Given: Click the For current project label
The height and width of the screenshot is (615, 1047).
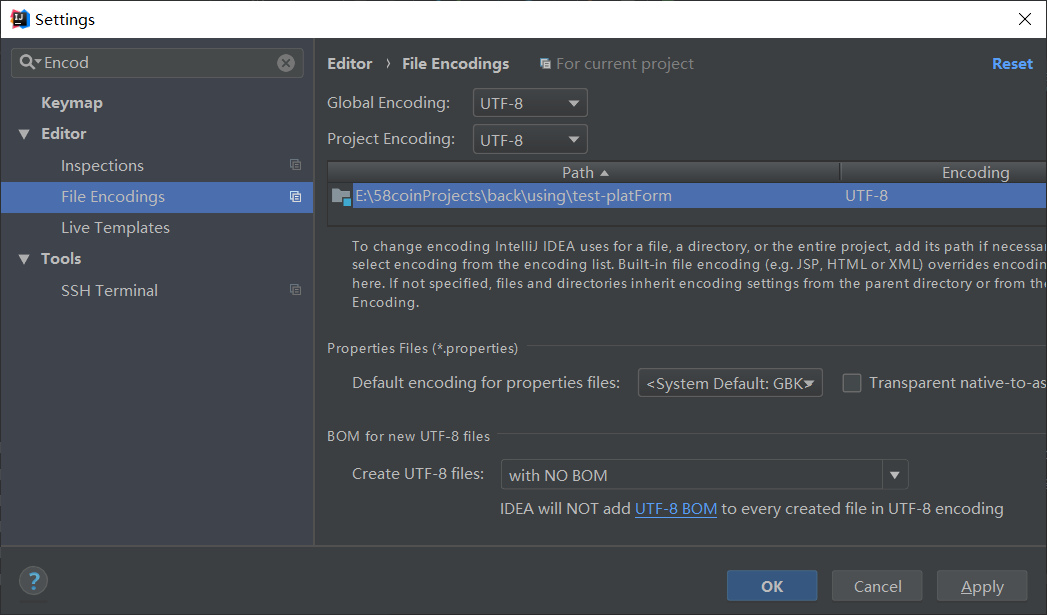Looking at the screenshot, I should point(625,63).
